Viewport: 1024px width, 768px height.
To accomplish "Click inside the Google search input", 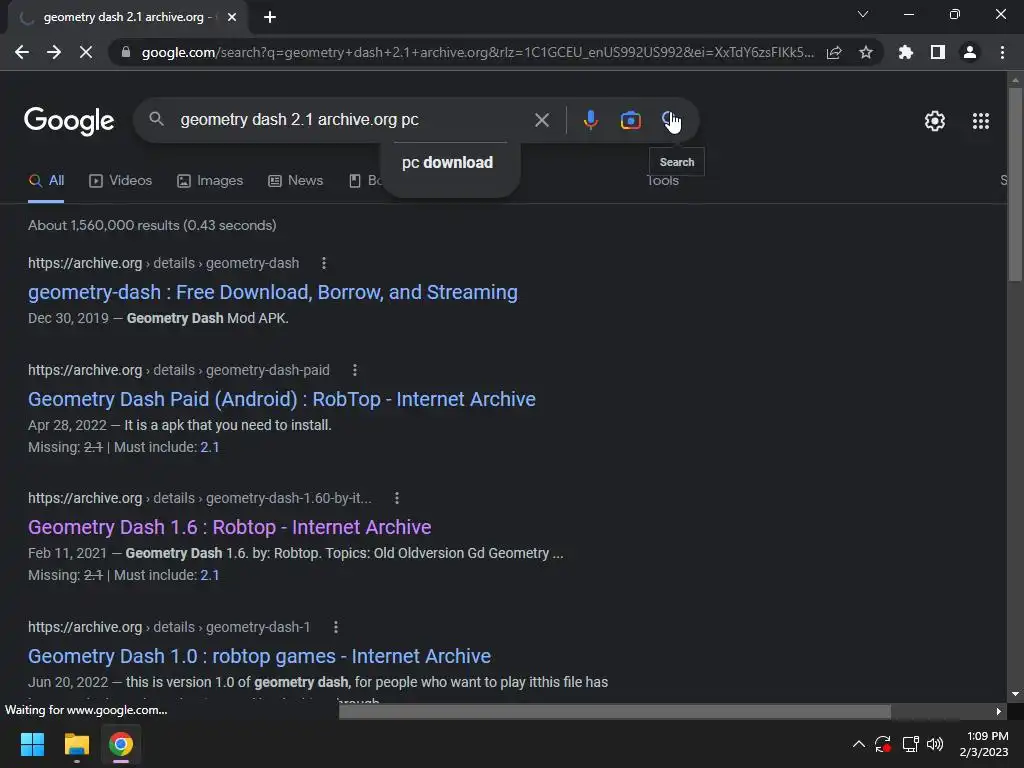I will coord(349,120).
